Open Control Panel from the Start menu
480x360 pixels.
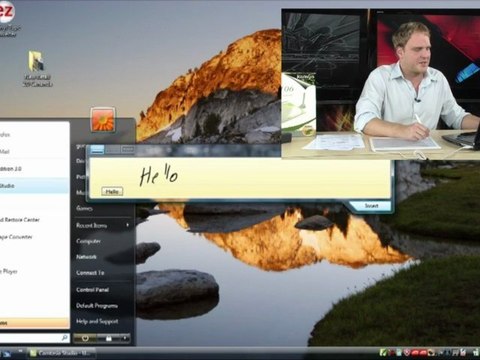click(92, 290)
